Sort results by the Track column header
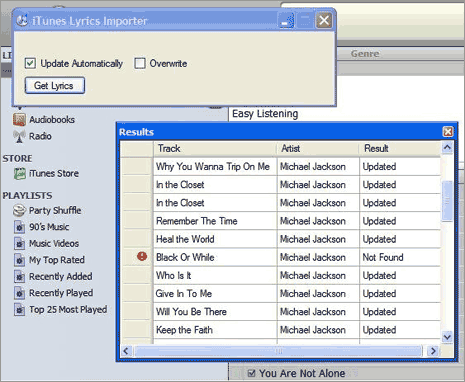This screenshot has height=382, width=465. pyautogui.click(x=215, y=149)
